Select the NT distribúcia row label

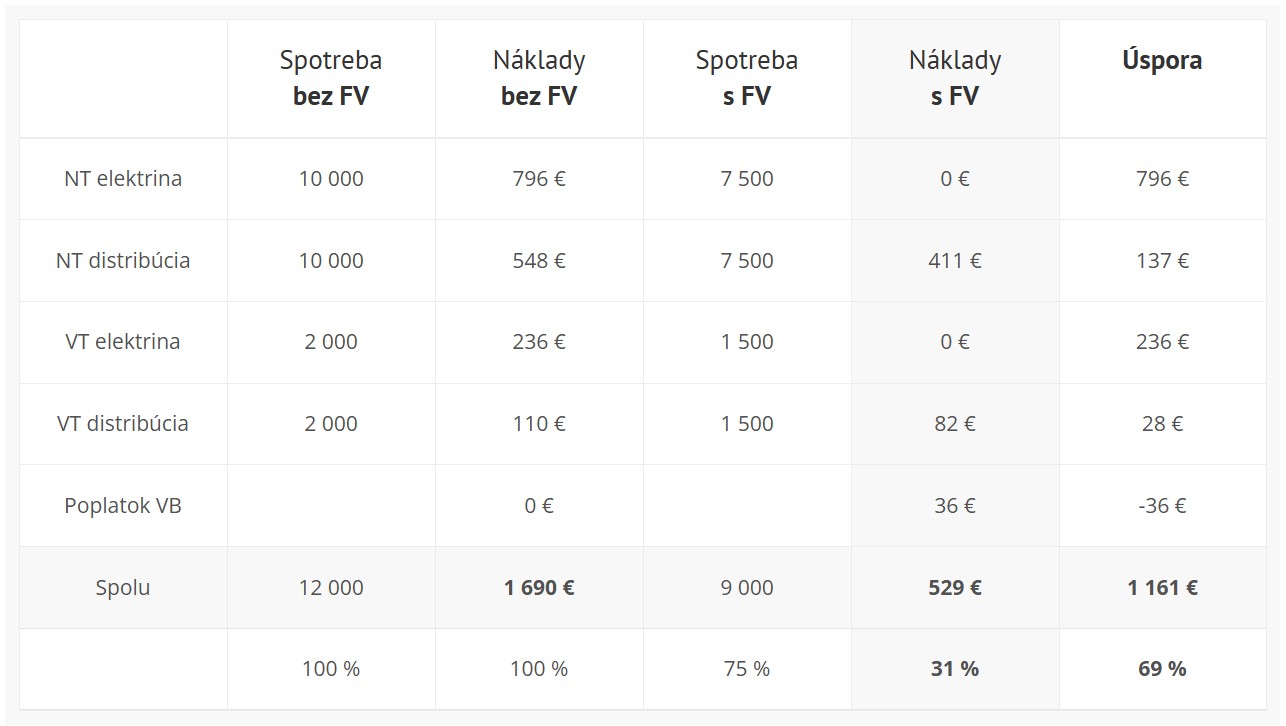(x=123, y=261)
